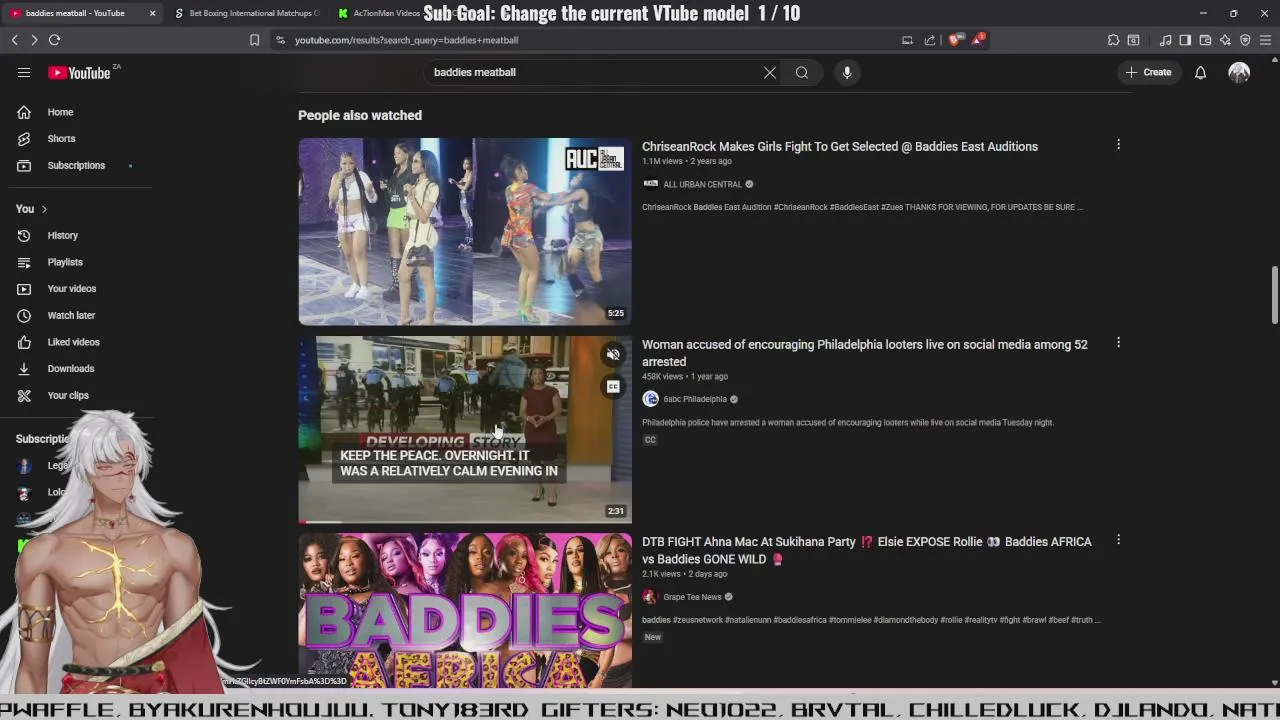Go back with the browser back arrow
Screen dimensions: 1280x720
15,40
